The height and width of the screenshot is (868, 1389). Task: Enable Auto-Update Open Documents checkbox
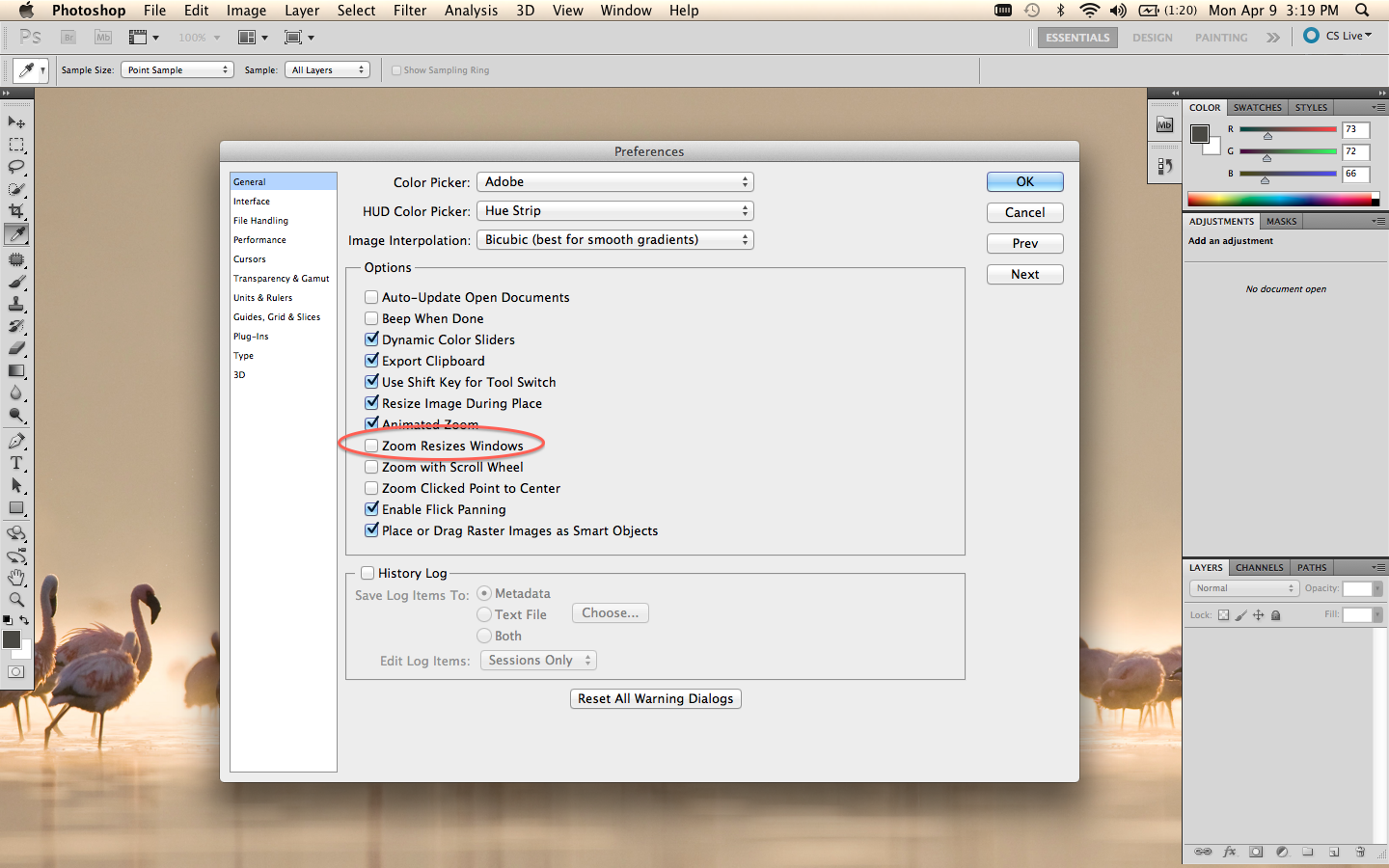(371, 297)
